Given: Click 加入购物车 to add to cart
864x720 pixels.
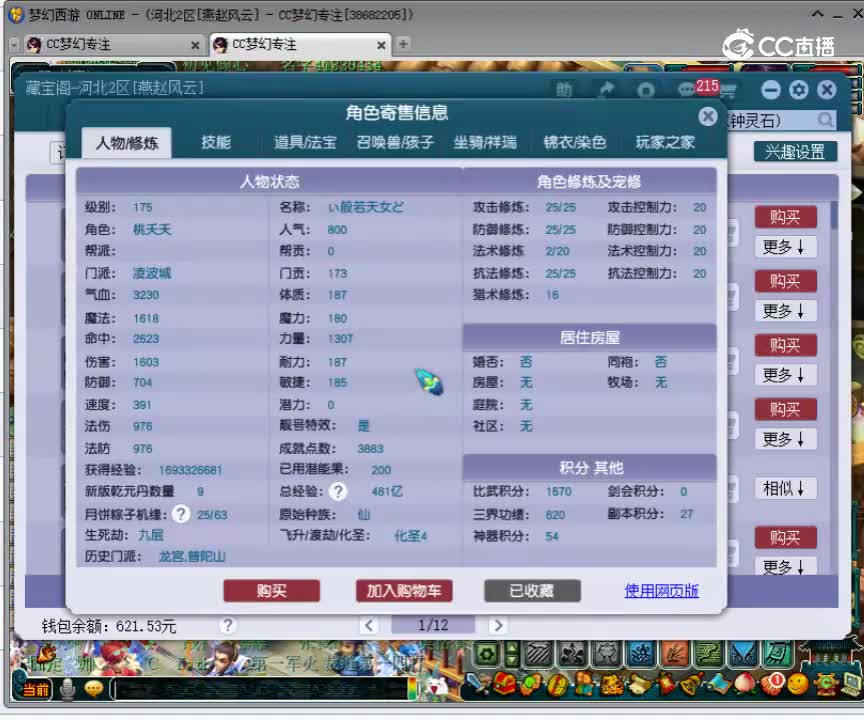Looking at the screenshot, I should tap(404, 591).
